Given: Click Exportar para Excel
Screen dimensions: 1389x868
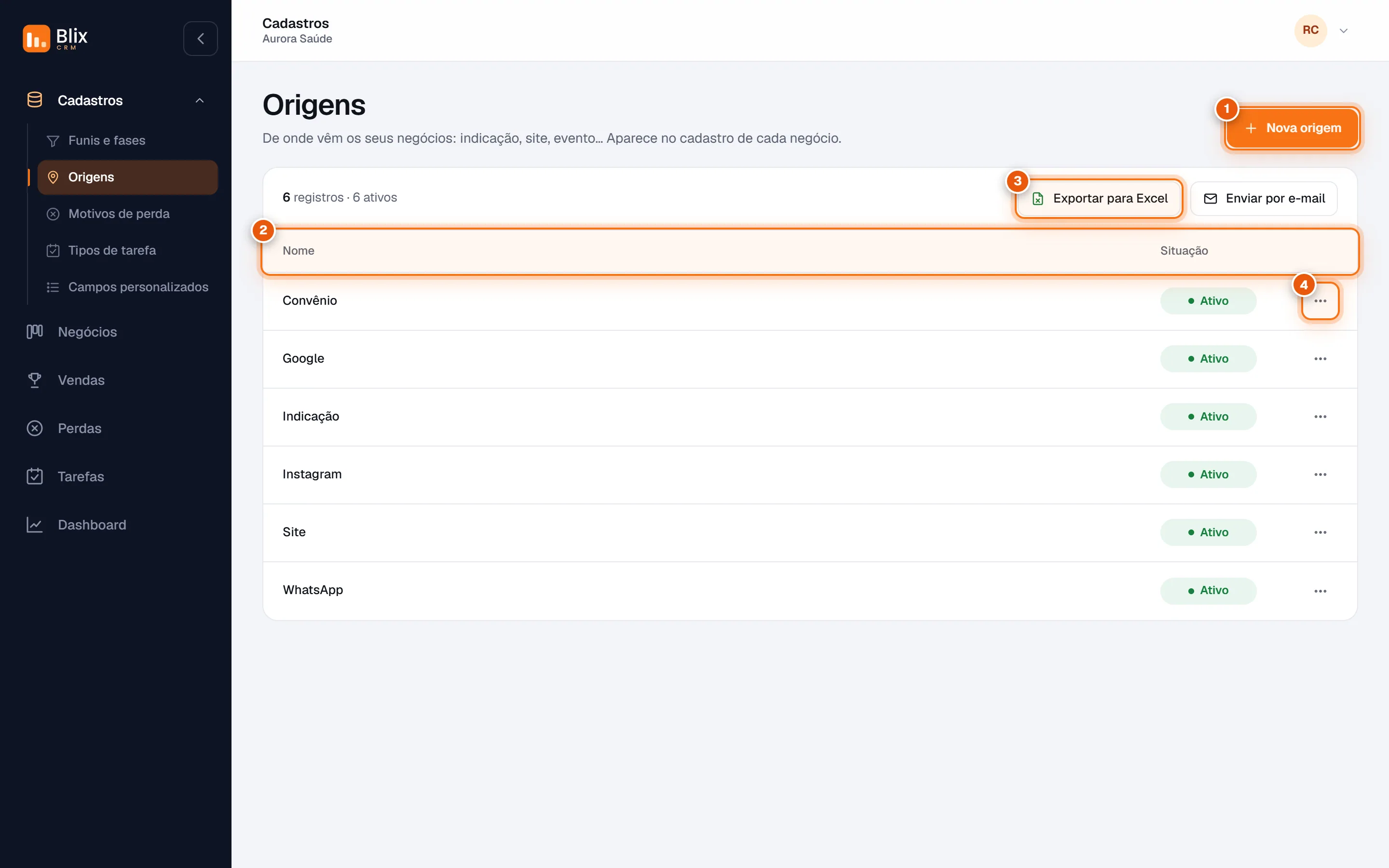Looking at the screenshot, I should [x=1099, y=199].
